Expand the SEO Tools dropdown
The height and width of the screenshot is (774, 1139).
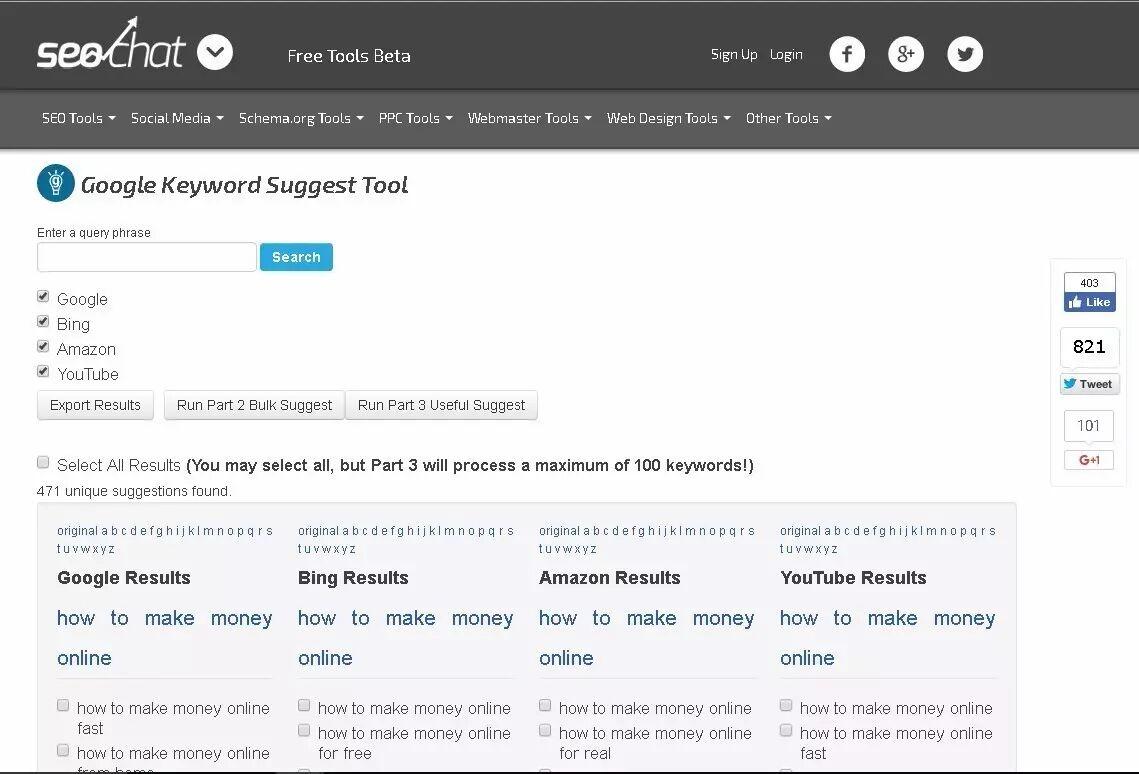click(78, 118)
